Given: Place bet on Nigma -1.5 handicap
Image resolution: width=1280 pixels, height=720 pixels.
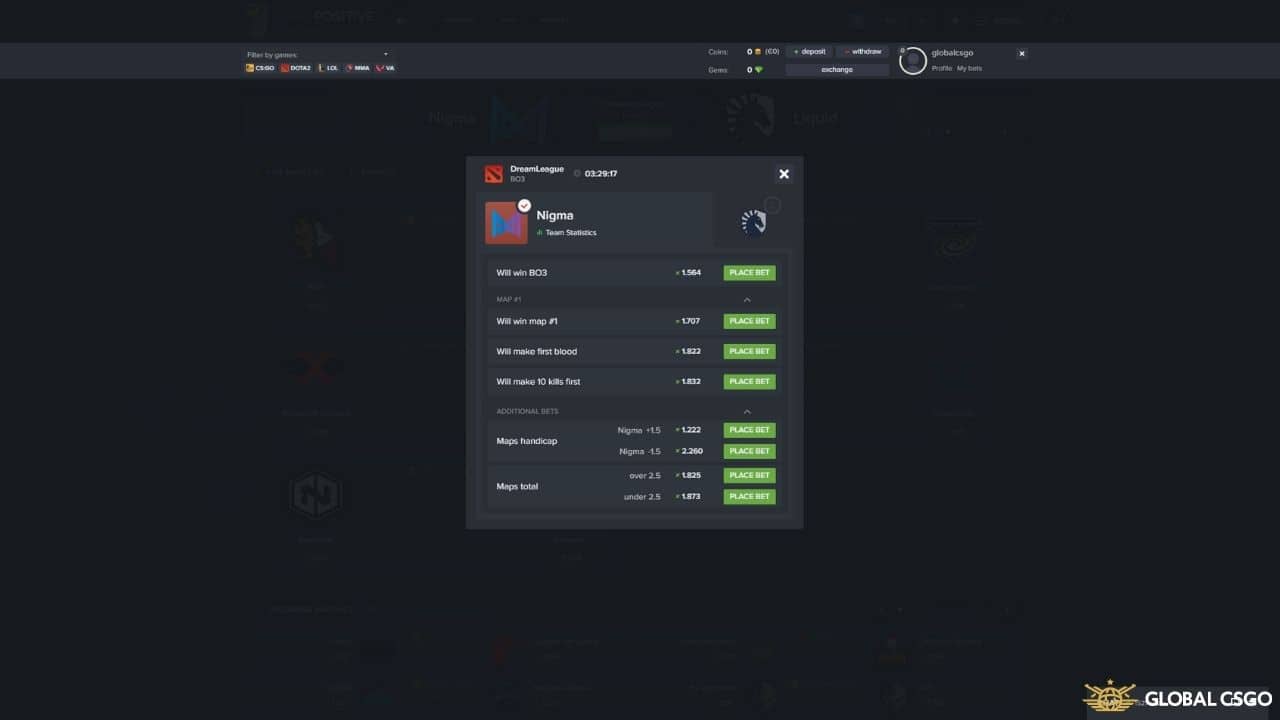Looking at the screenshot, I should 749,451.
